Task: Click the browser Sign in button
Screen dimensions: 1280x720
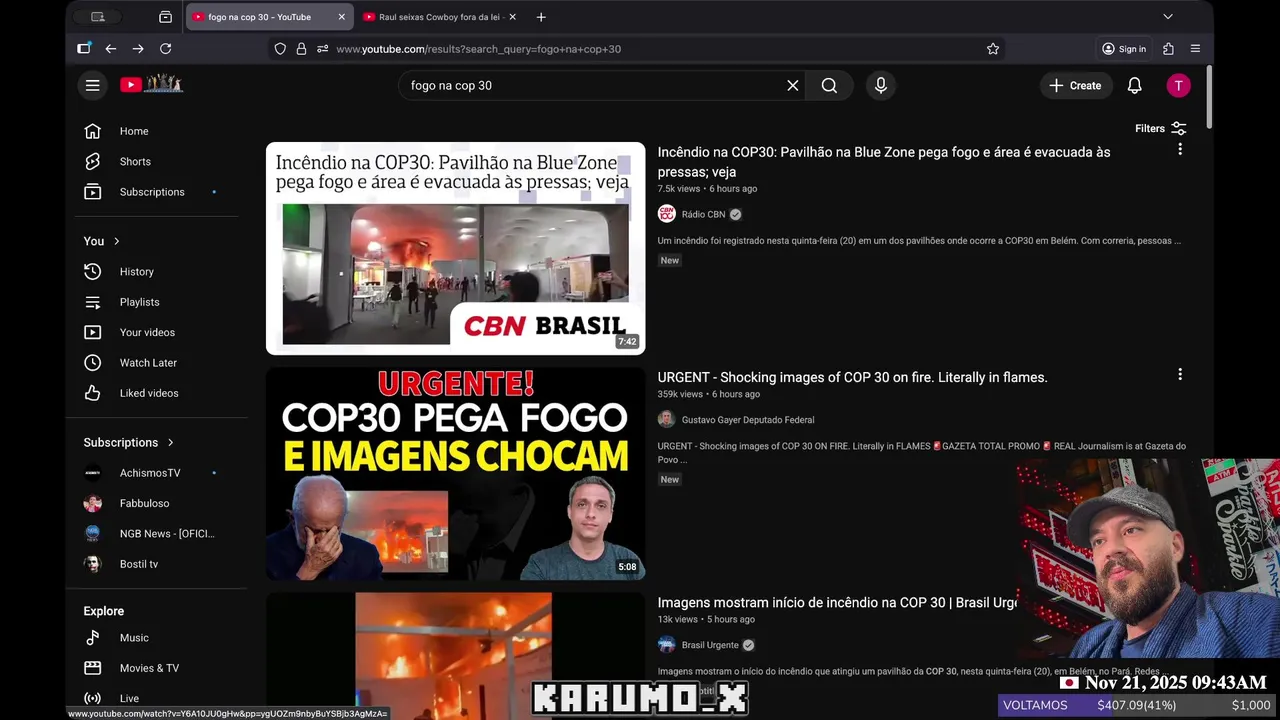Action: pos(1124,49)
